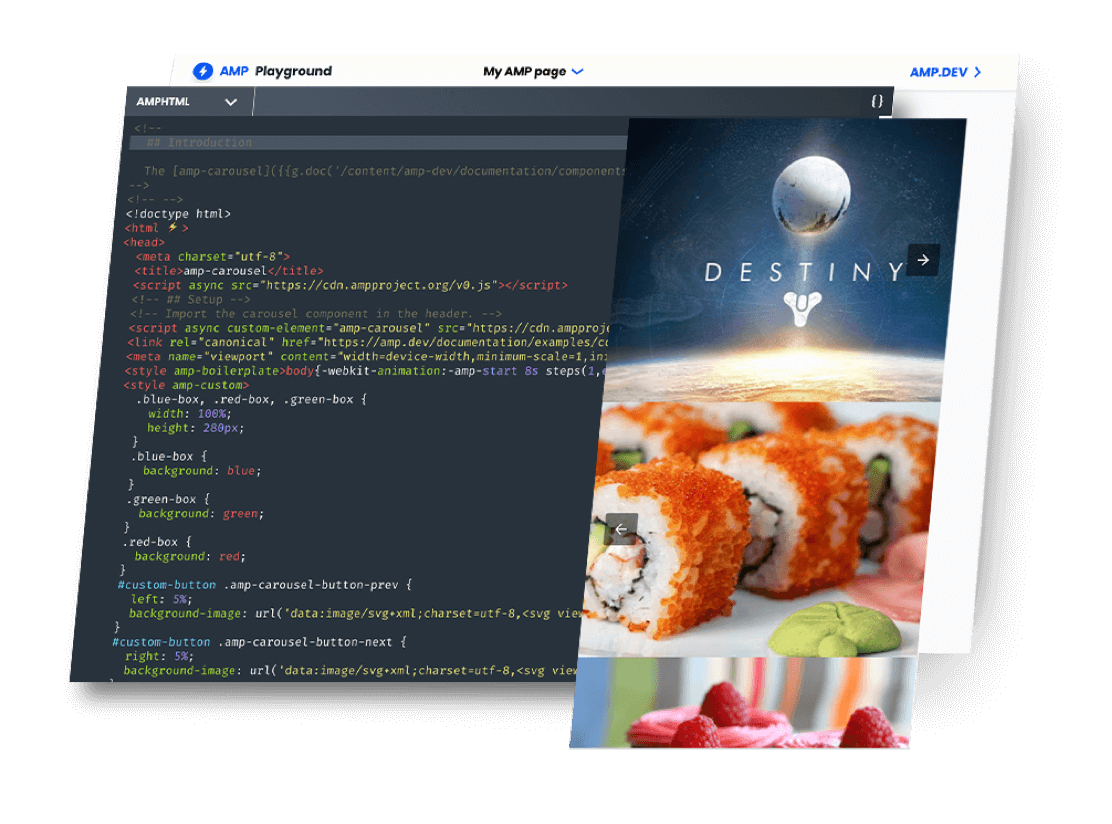
Task: Click the chevron next to AMPHTML
Action: pyautogui.click(x=231, y=102)
